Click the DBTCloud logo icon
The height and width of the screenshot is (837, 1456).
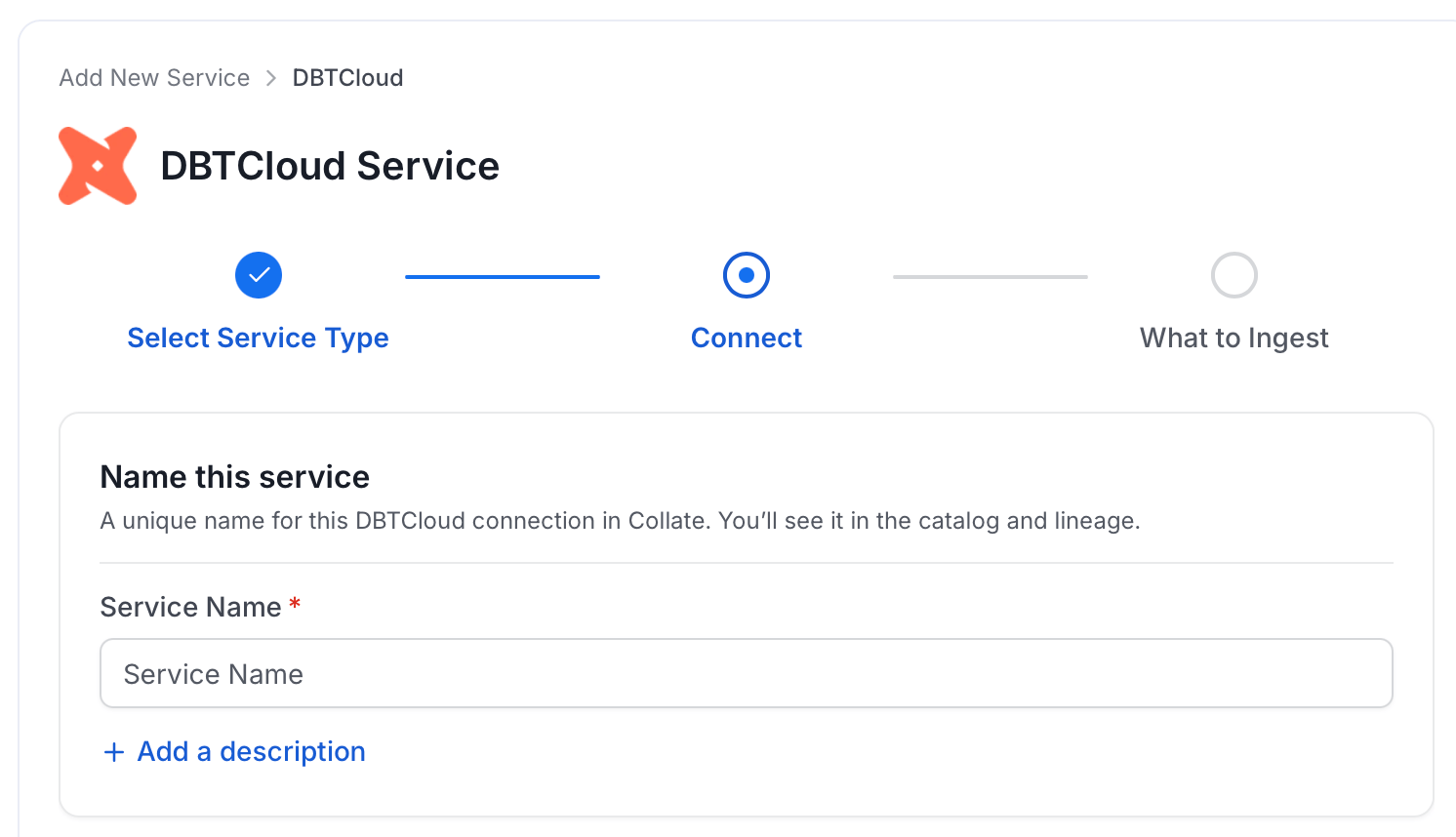[98, 166]
